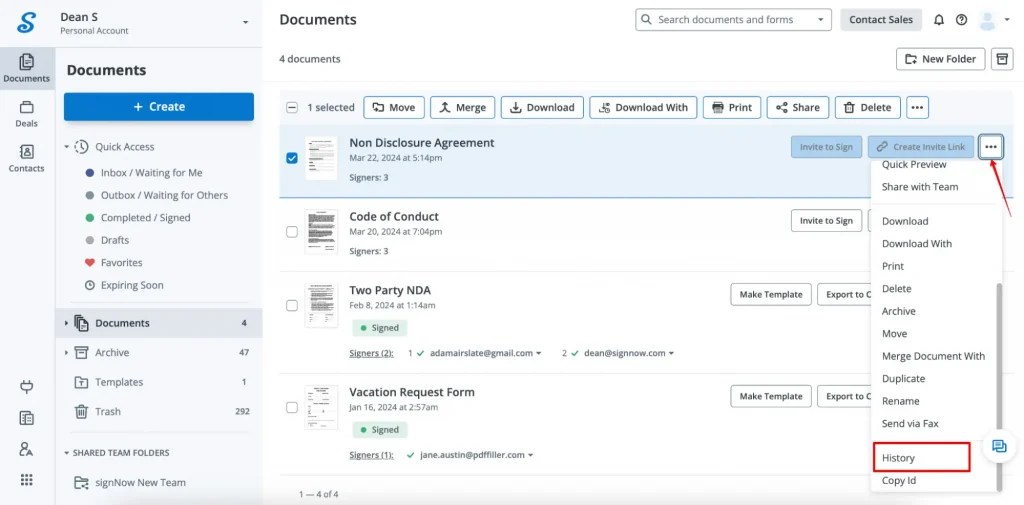Tick the Vacation Request Form checkbox
This screenshot has height=505, width=1024.
(x=292, y=408)
